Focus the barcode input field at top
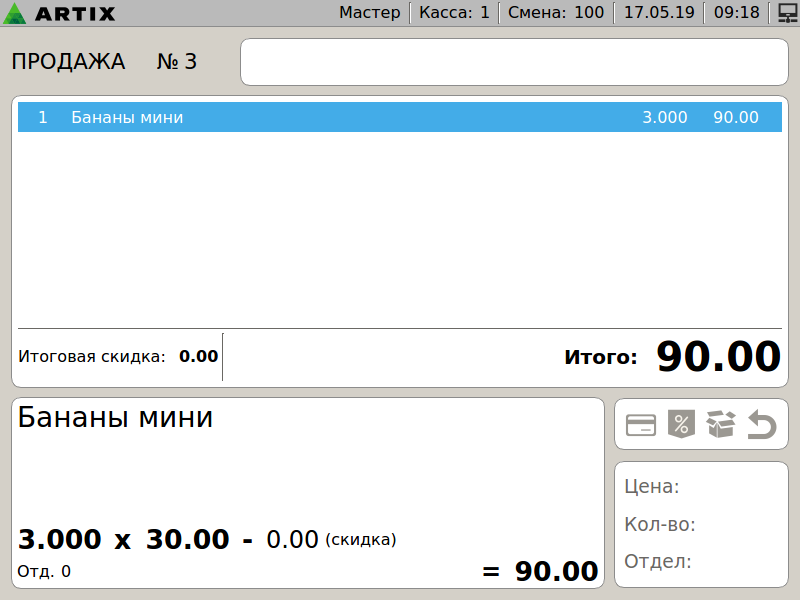The height and width of the screenshot is (600, 800). [x=514, y=62]
